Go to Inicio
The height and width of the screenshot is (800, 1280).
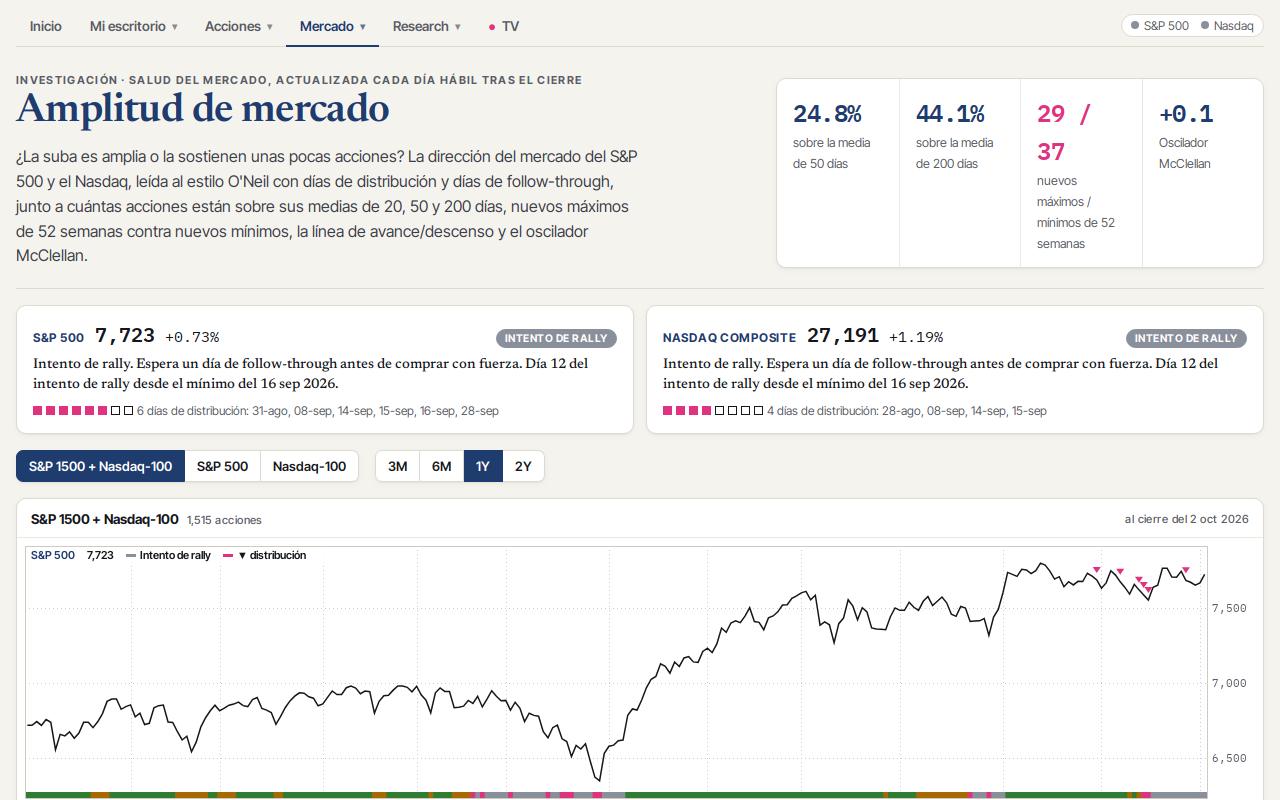46,27
